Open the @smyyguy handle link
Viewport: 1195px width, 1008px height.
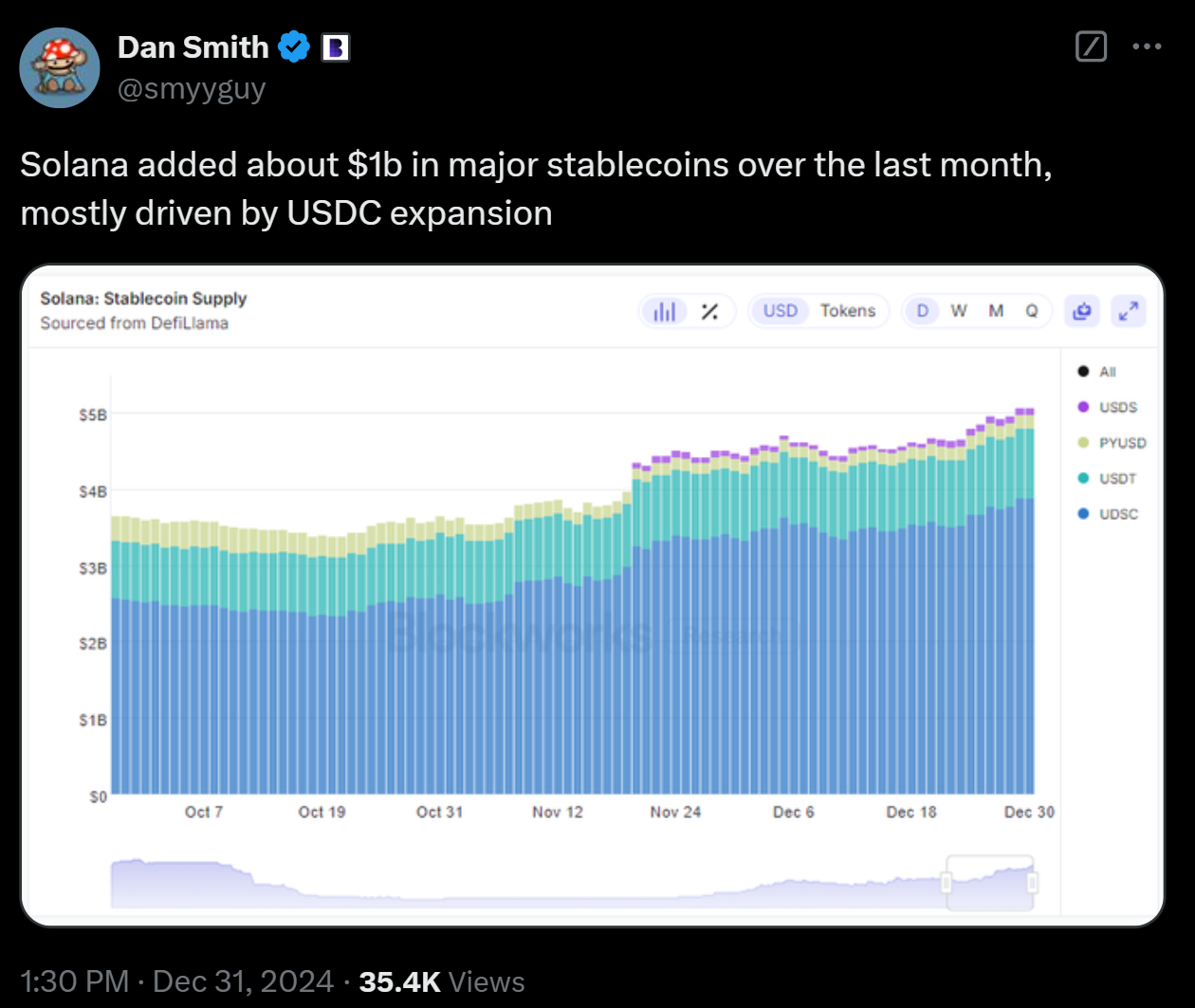192,89
